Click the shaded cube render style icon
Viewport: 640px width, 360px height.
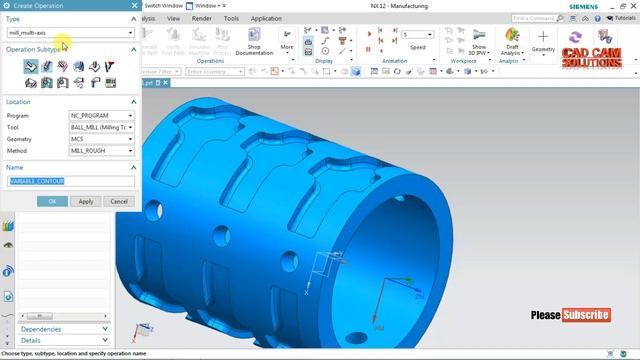(x=356, y=71)
